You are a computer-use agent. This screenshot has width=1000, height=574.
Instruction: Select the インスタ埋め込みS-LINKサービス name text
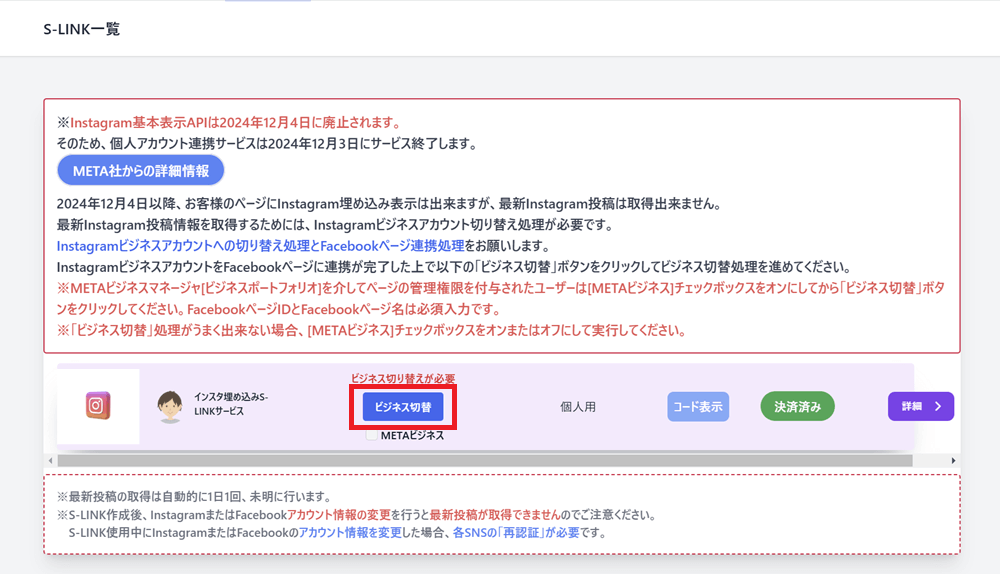tap(231, 405)
